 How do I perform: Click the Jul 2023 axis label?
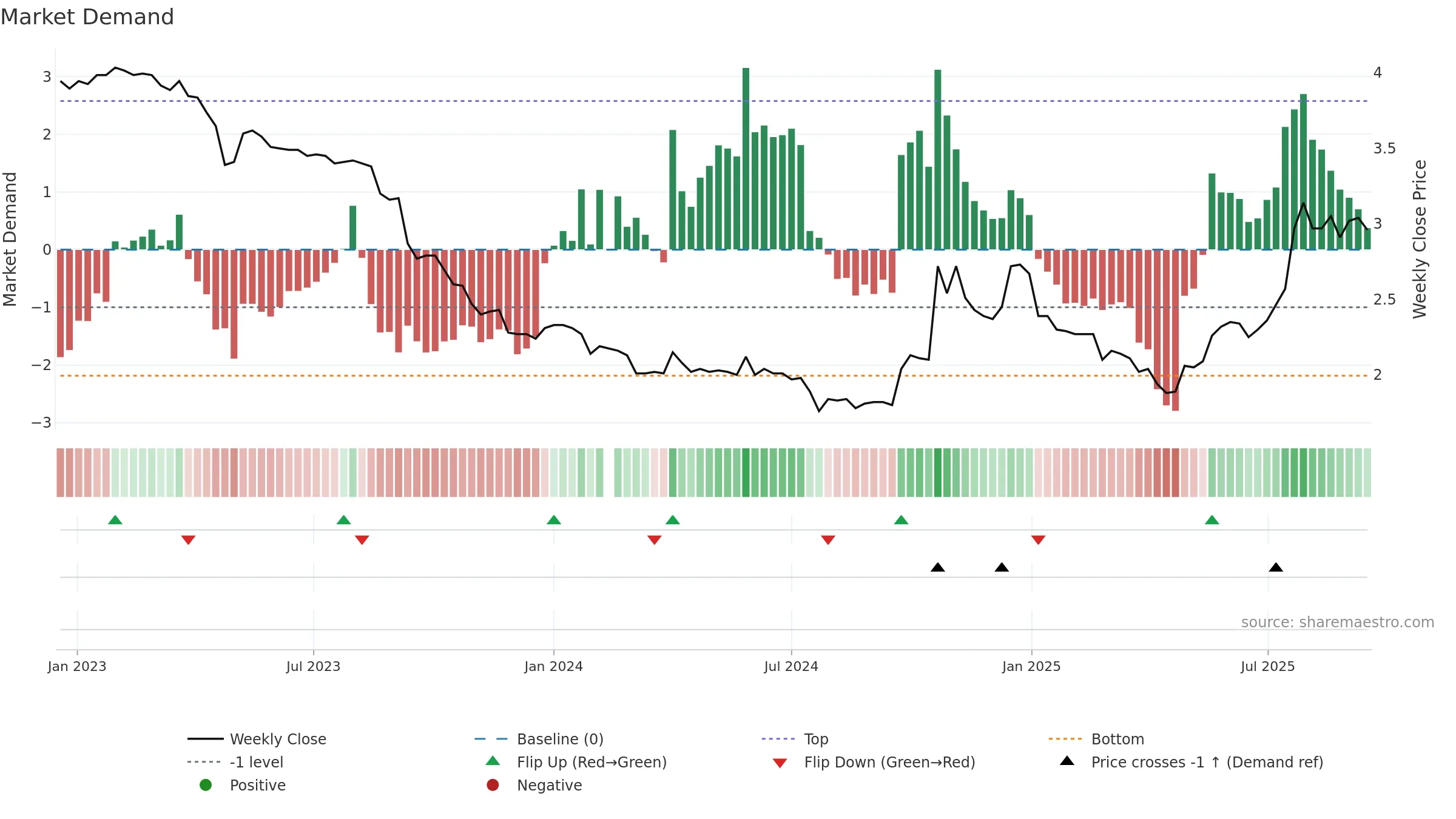[x=314, y=667]
